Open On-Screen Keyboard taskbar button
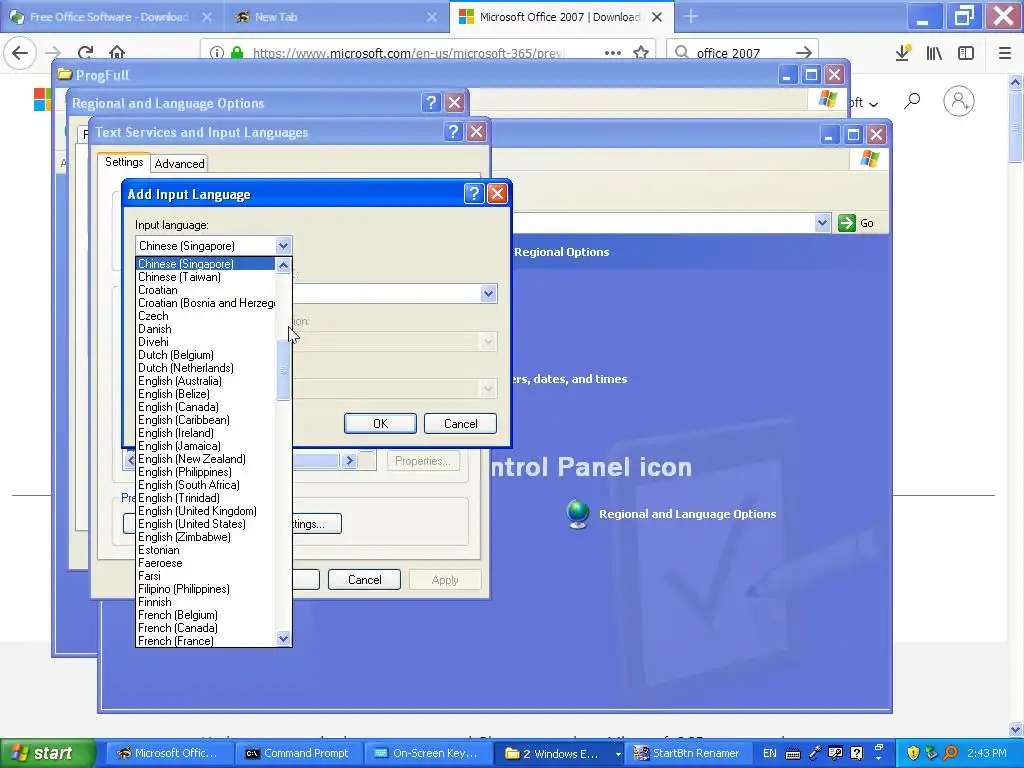The image size is (1024, 768). tap(427, 753)
